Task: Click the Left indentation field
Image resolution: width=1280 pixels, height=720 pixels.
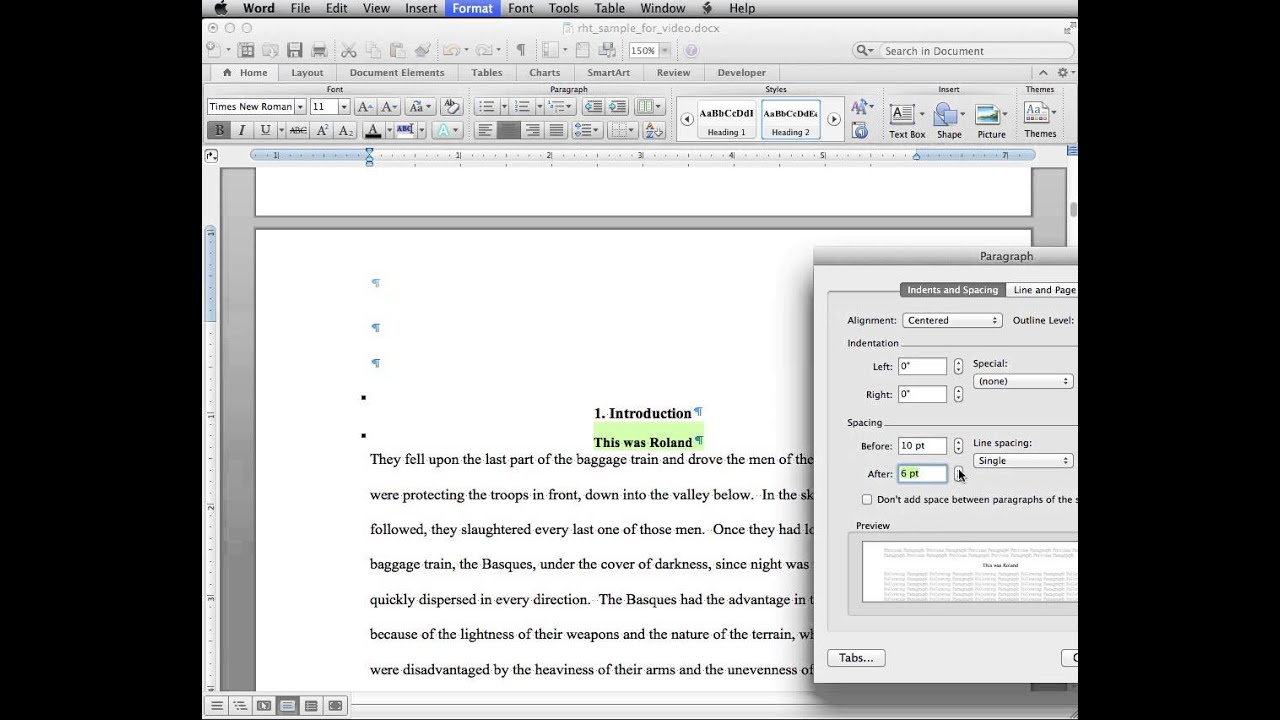Action: (922, 366)
